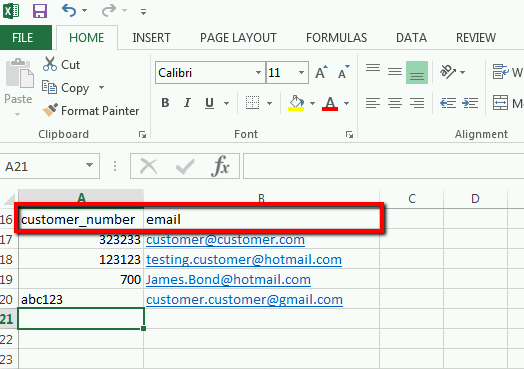Image resolution: width=524 pixels, height=369 pixels.
Task: Click the Redo arrow icon
Action: 109,11
